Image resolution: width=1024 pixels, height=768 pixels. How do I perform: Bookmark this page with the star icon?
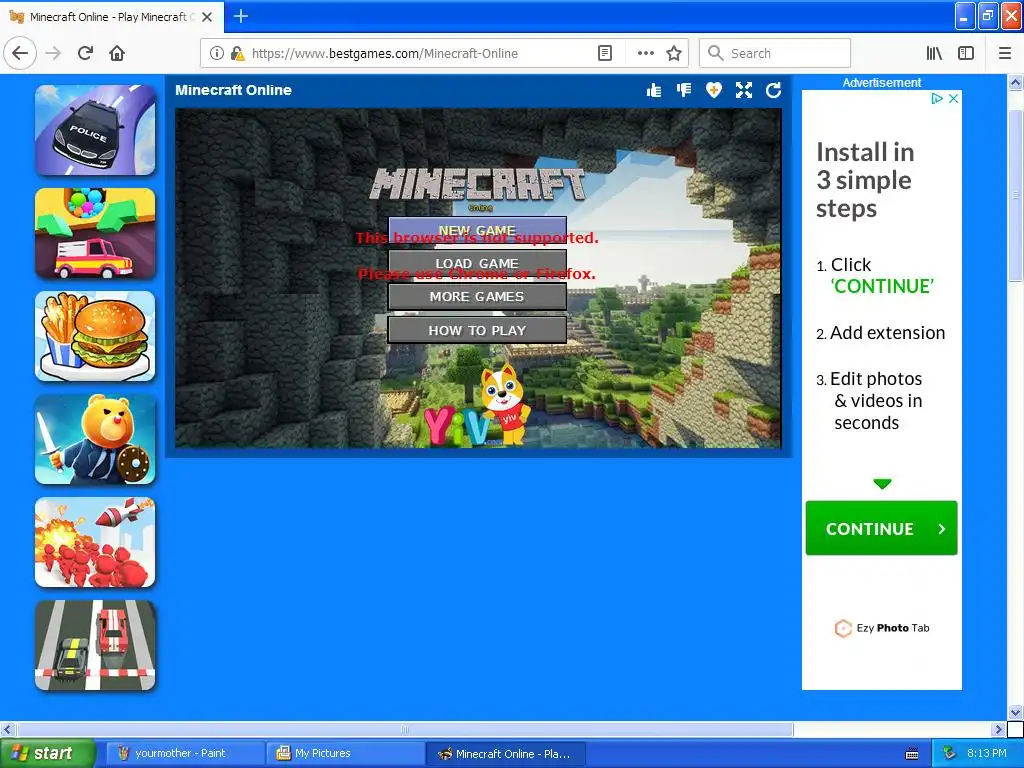coord(674,53)
